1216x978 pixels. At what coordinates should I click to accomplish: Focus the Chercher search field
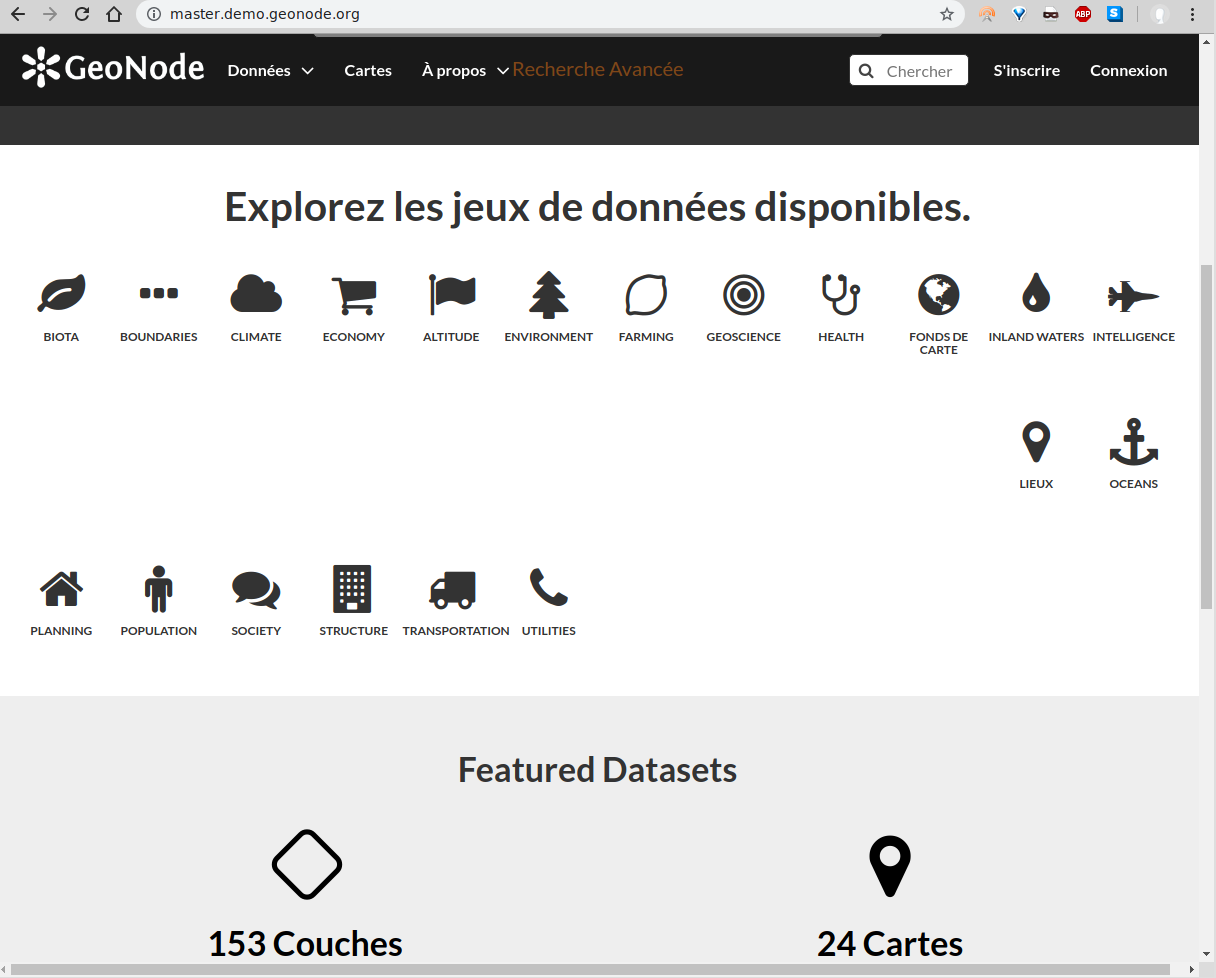point(909,70)
